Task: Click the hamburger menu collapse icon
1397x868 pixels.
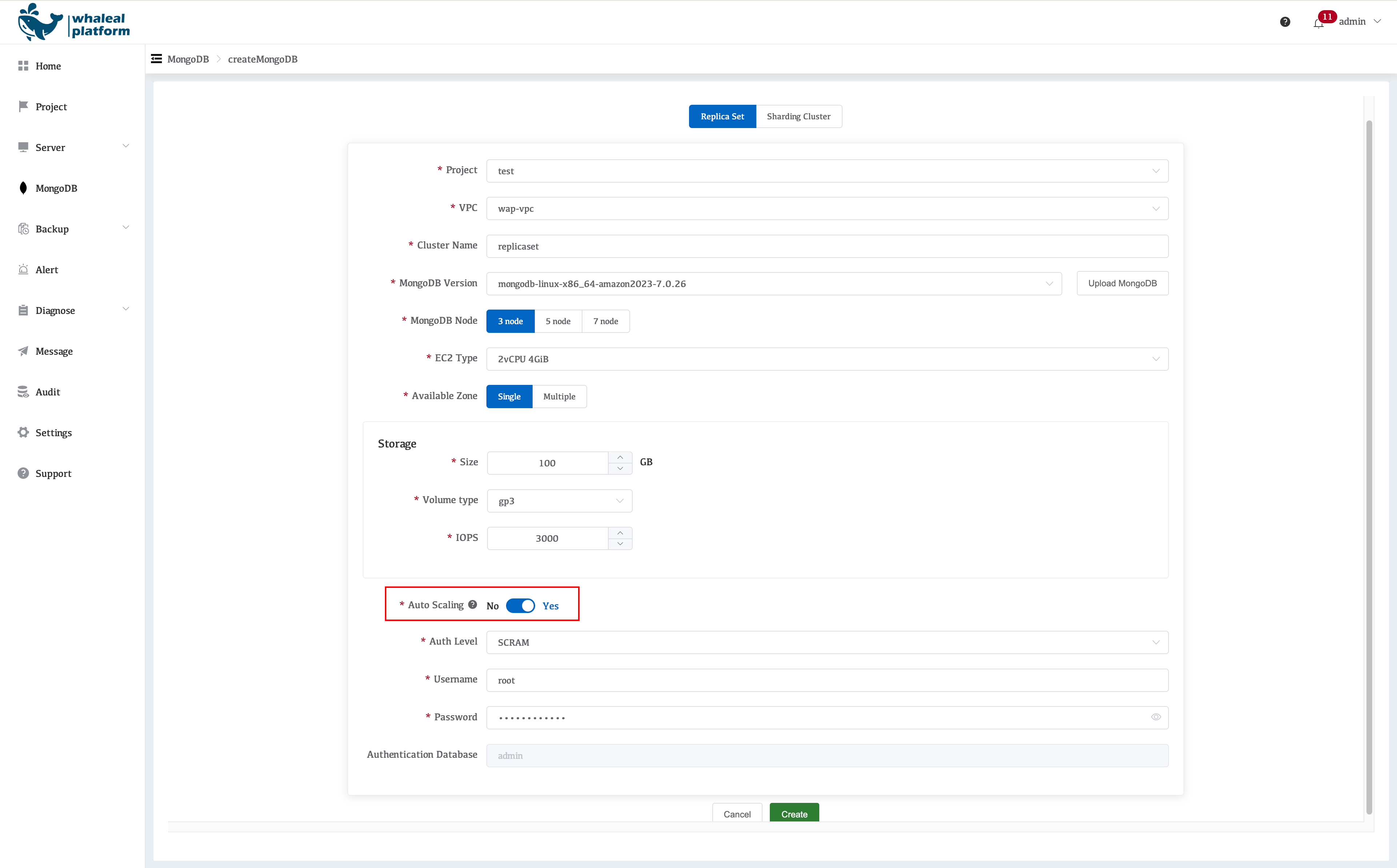Action: 156,59
